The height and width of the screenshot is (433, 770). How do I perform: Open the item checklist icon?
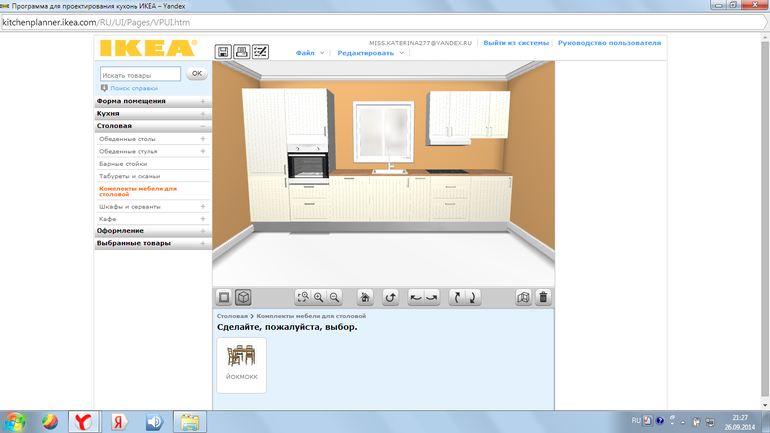click(260, 52)
